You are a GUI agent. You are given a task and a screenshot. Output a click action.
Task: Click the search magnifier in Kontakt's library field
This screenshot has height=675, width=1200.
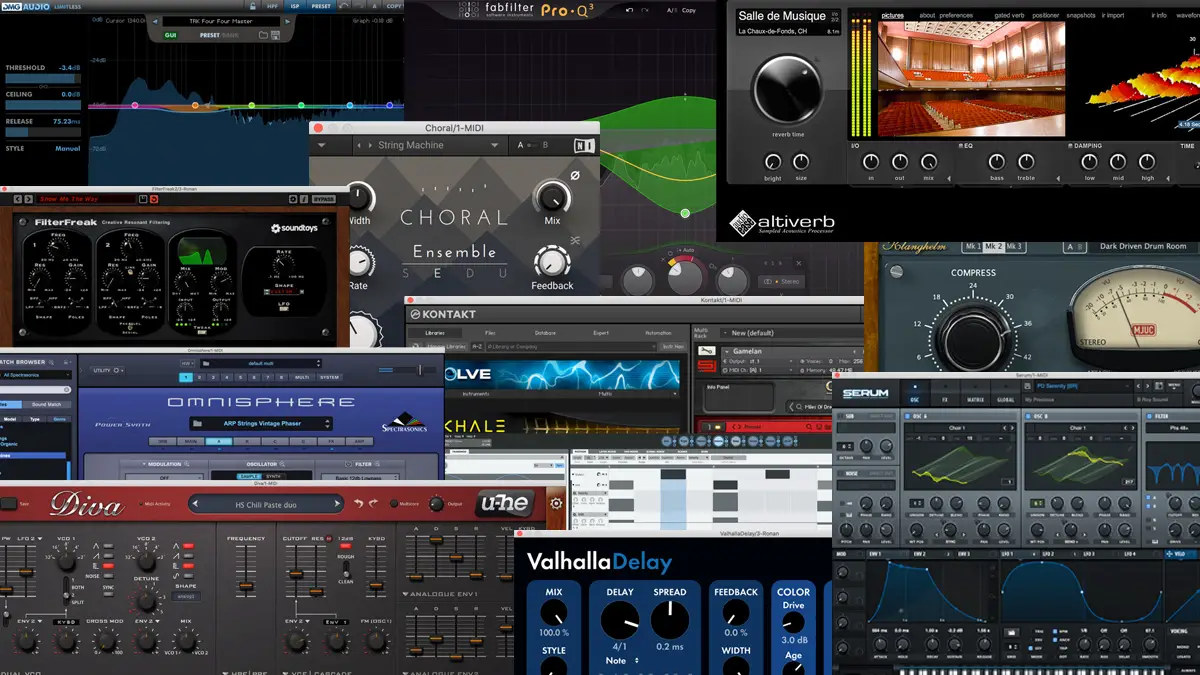(x=491, y=346)
